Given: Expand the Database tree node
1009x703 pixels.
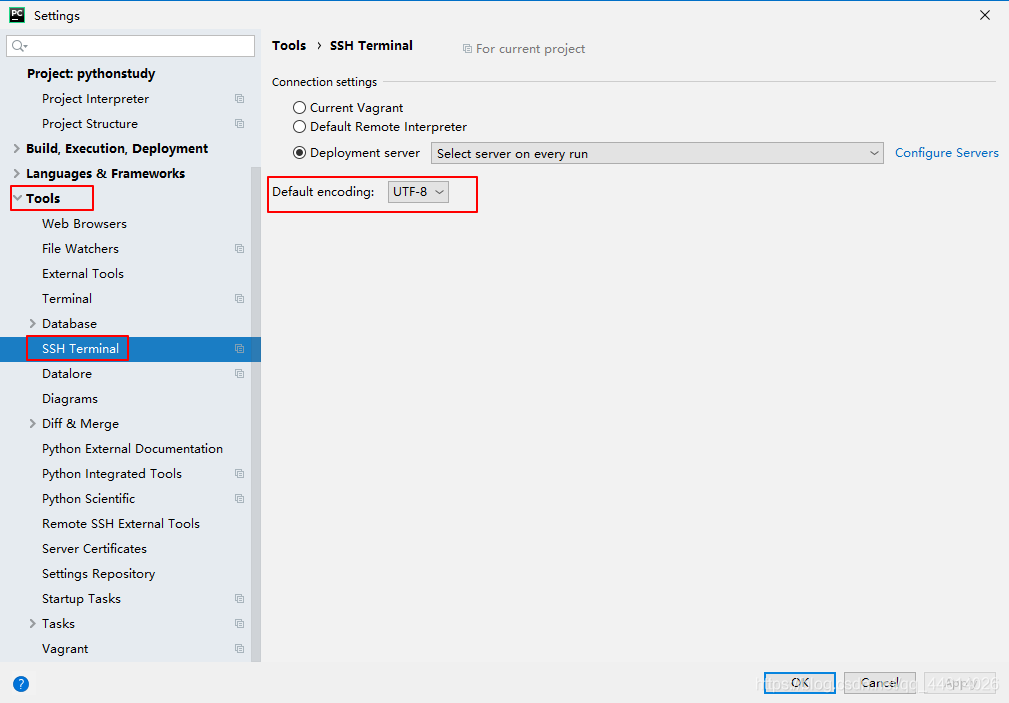Looking at the screenshot, I should (32, 324).
